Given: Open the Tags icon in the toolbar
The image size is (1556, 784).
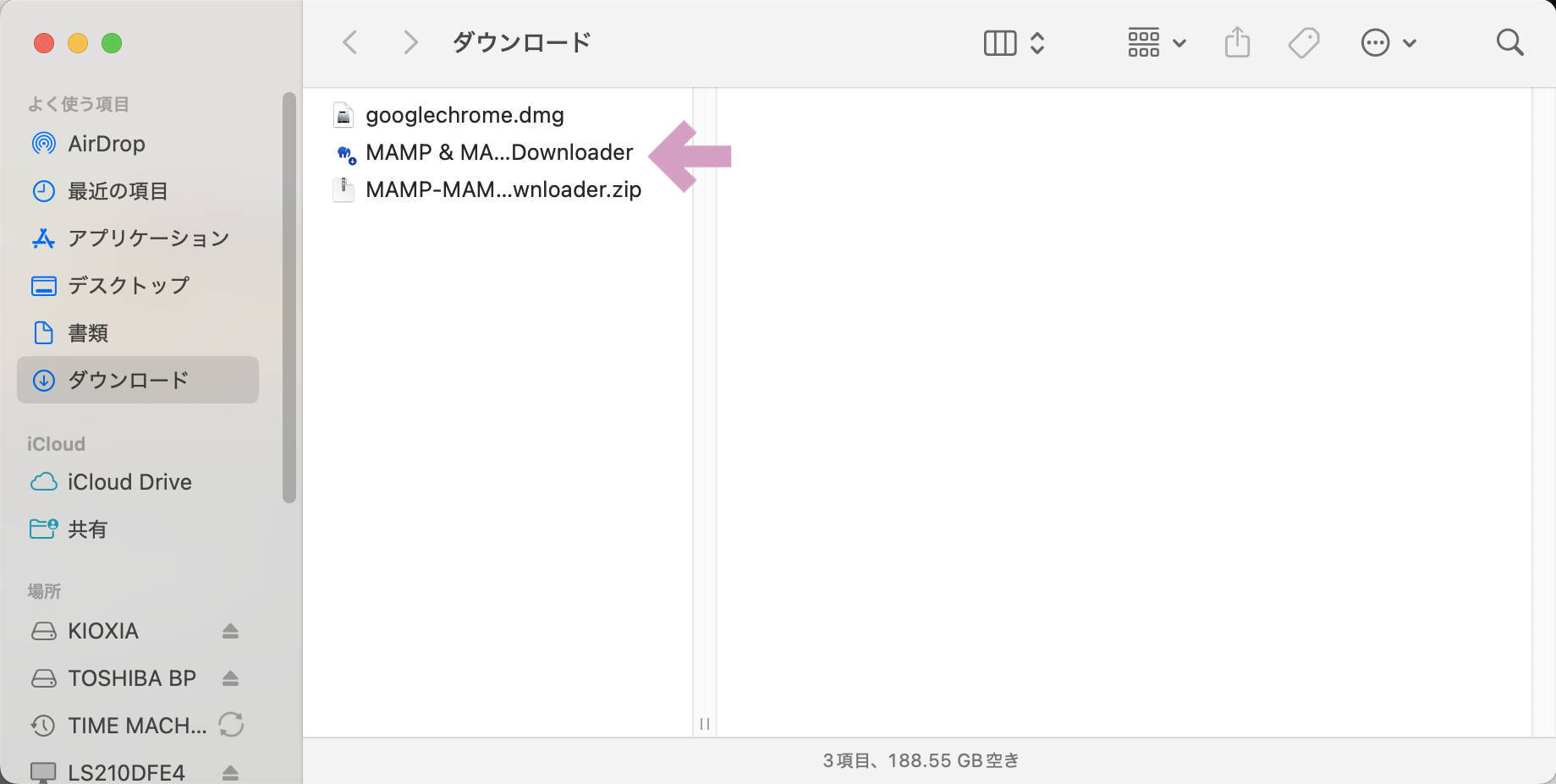Looking at the screenshot, I should (1302, 41).
